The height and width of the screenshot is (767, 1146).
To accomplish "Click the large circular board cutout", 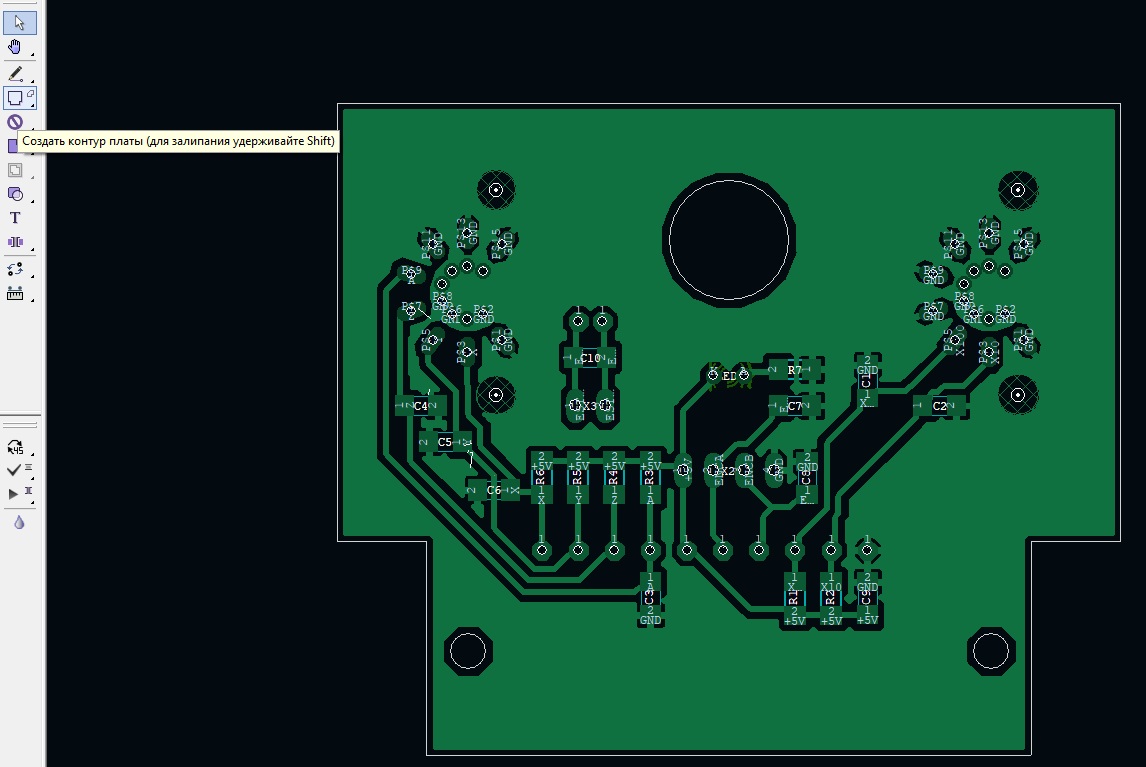I will coord(729,240).
